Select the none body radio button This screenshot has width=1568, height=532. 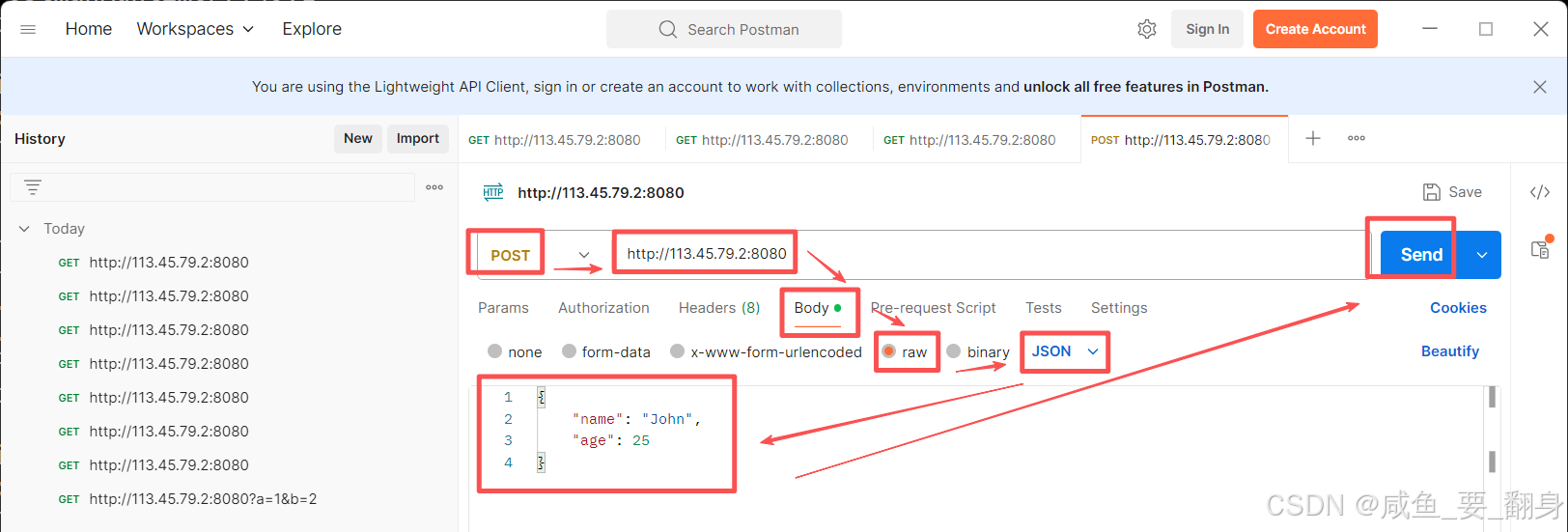tap(495, 351)
